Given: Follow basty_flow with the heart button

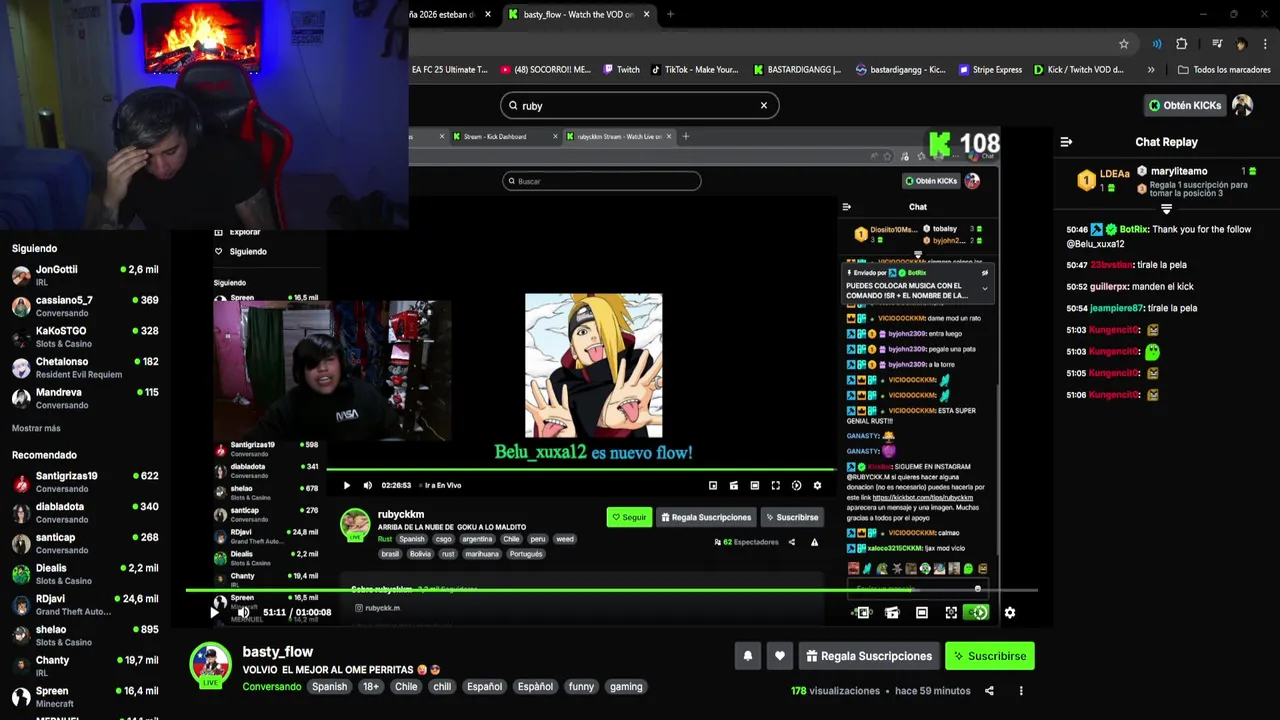Looking at the screenshot, I should 780,656.
